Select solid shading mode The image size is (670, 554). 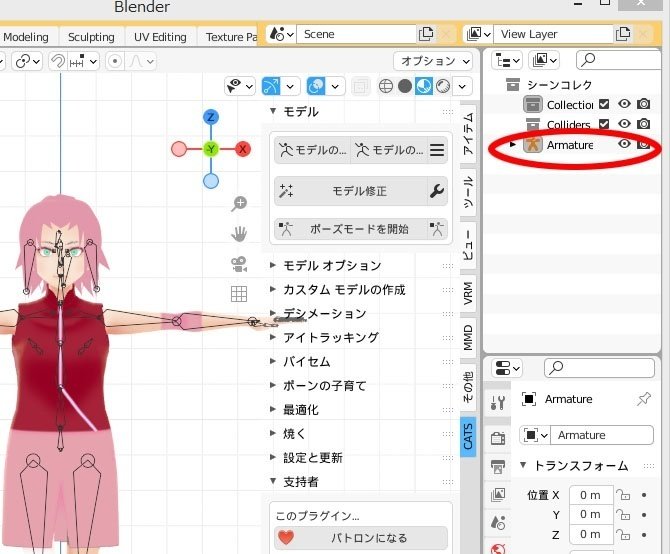pyautogui.click(x=405, y=86)
